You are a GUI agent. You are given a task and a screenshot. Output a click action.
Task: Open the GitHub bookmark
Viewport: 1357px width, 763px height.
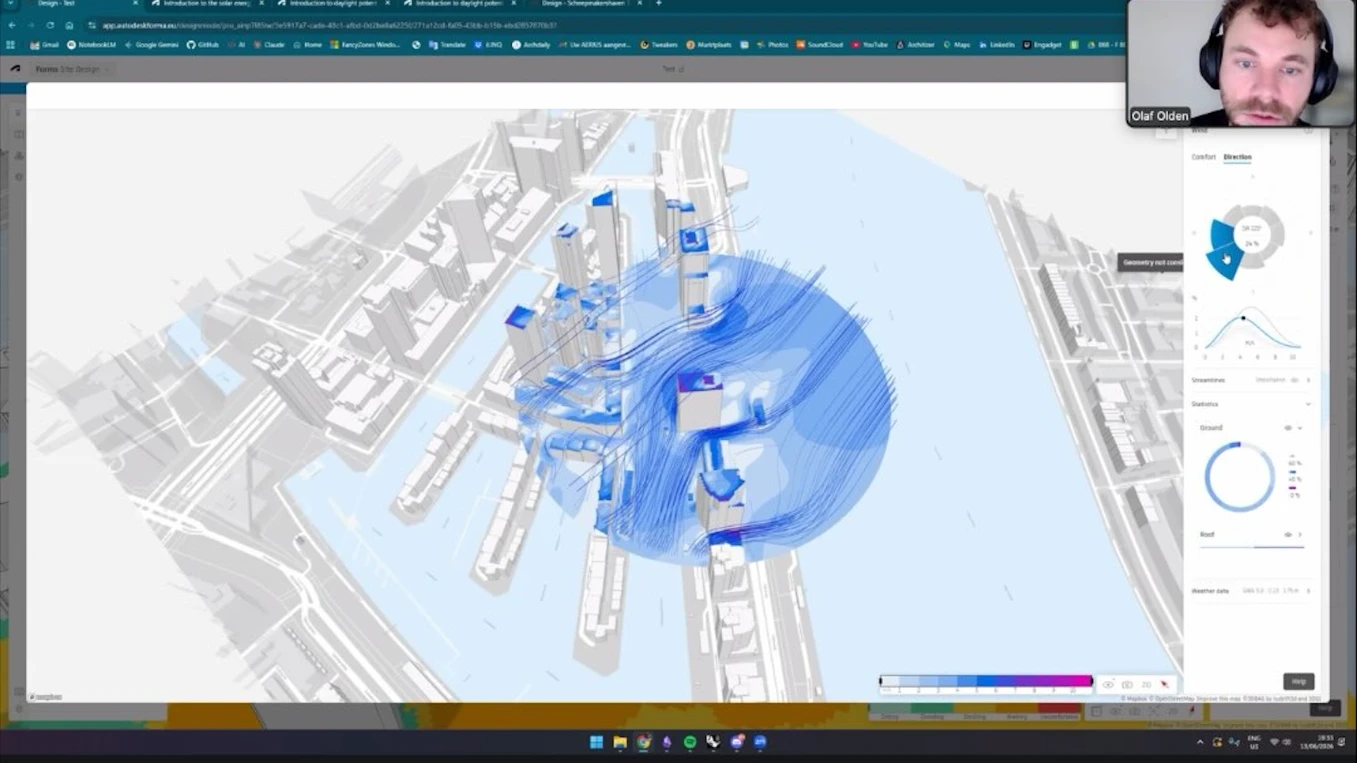click(x=203, y=45)
